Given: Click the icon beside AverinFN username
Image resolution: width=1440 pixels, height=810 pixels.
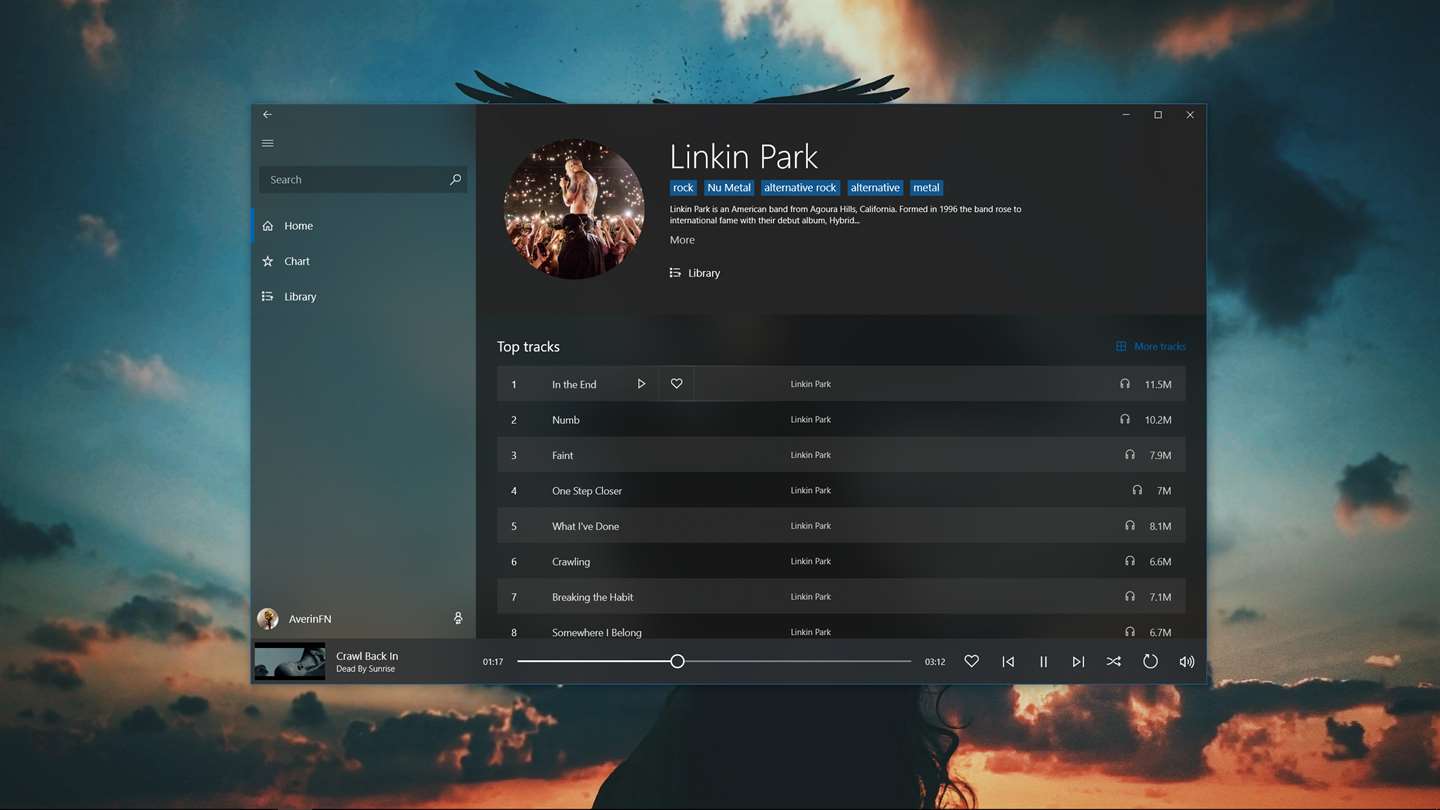Looking at the screenshot, I should pyautogui.click(x=458, y=619).
